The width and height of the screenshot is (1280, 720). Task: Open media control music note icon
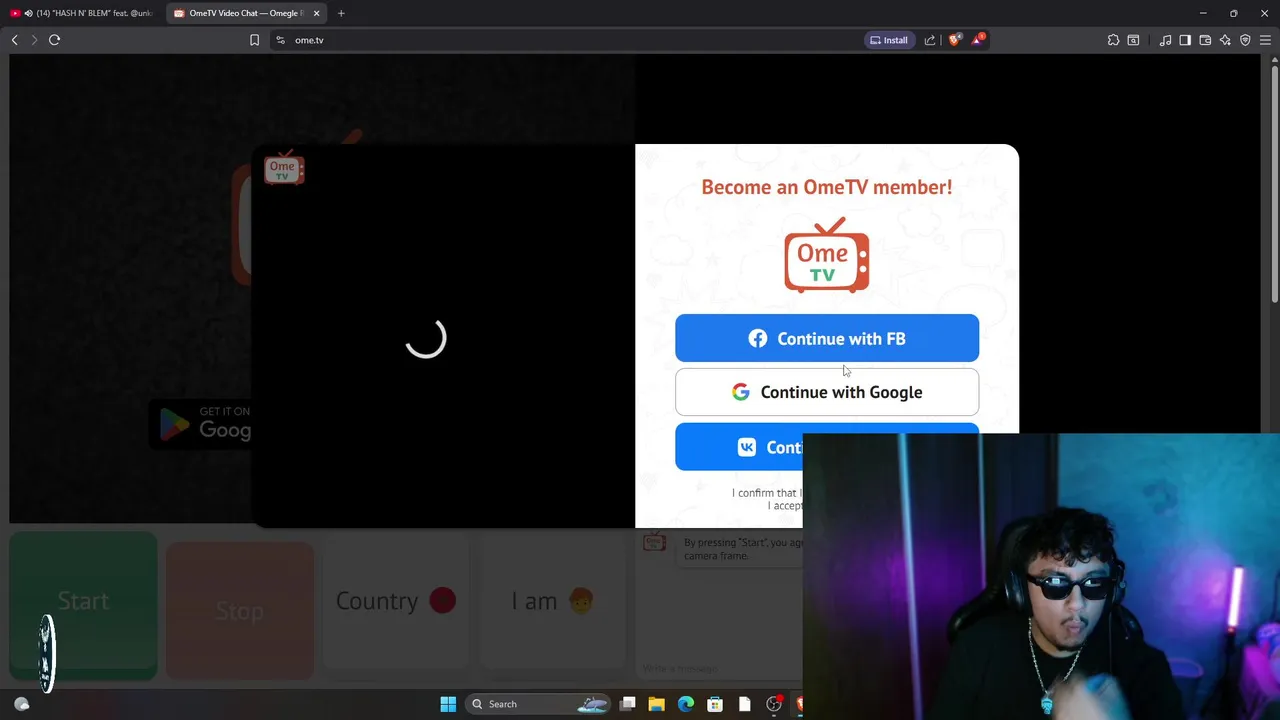[x=1165, y=40]
